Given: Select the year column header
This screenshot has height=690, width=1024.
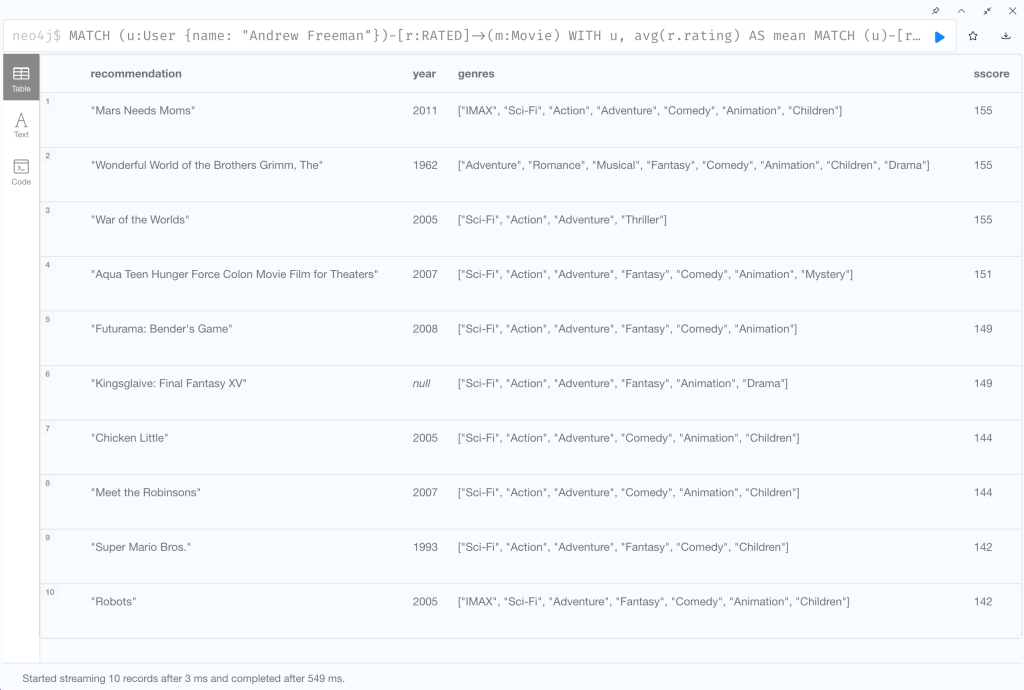Looking at the screenshot, I should click(424, 74).
